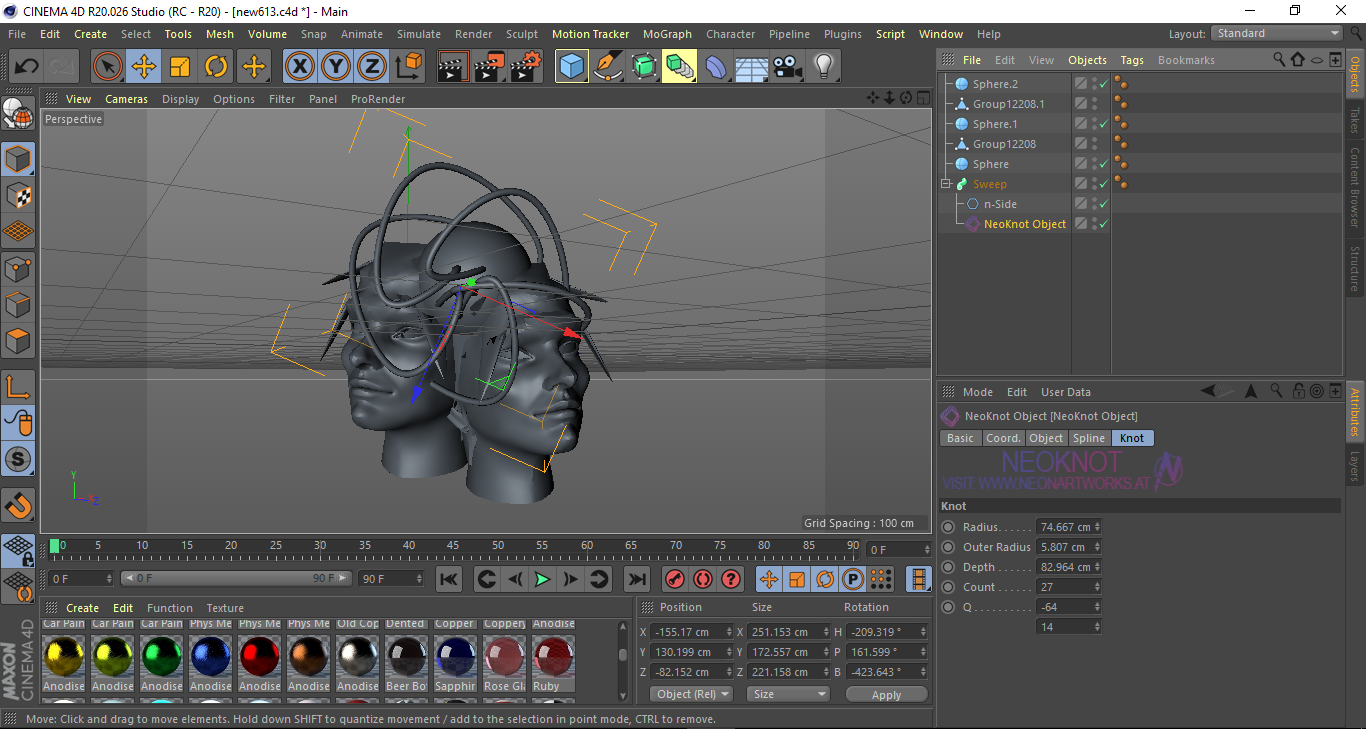Image resolution: width=1366 pixels, height=729 pixels.
Task: Open the Object (Rel) coordinate dropdown
Action: pos(692,694)
